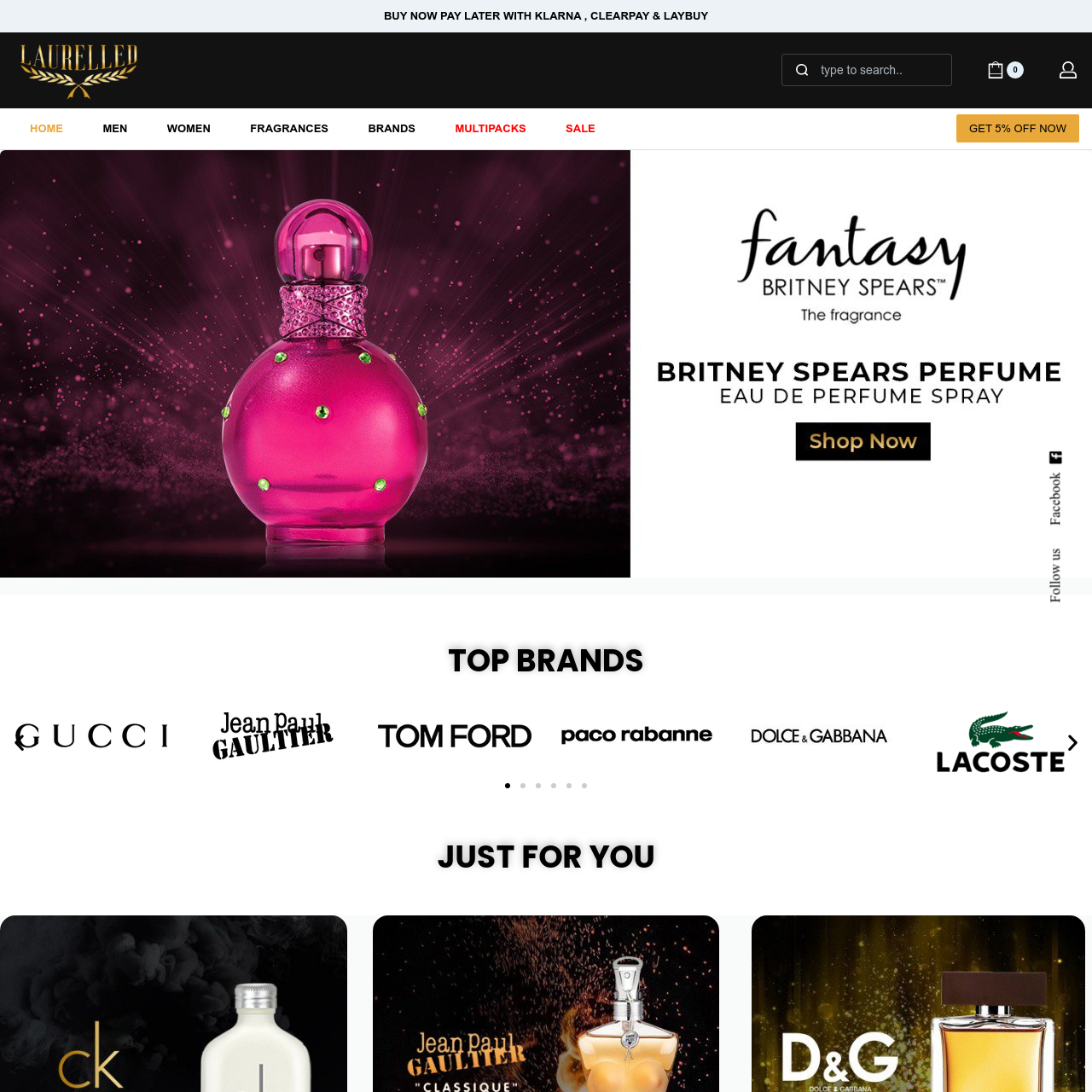Show next brands with right arrow
This screenshot has height=1092, width=1092.
[x=1072, y=743]
